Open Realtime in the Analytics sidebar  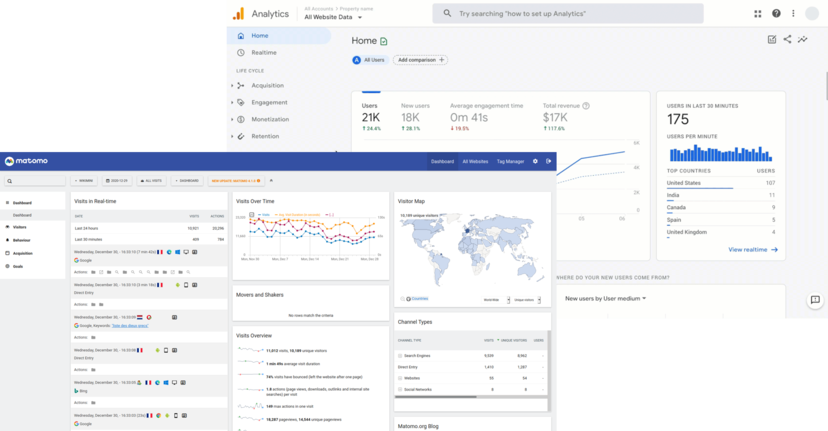264,52
